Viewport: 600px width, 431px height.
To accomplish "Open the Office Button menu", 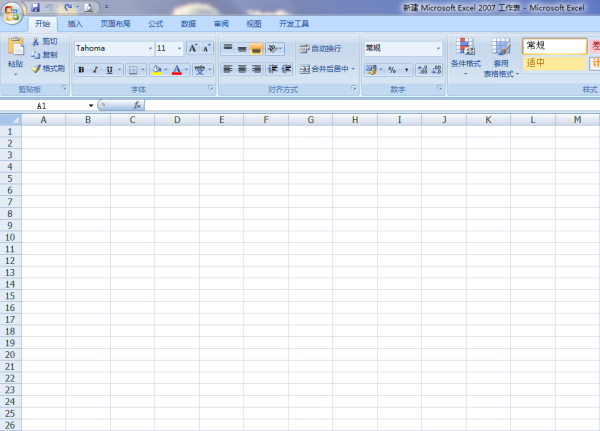I will point(12,13).
